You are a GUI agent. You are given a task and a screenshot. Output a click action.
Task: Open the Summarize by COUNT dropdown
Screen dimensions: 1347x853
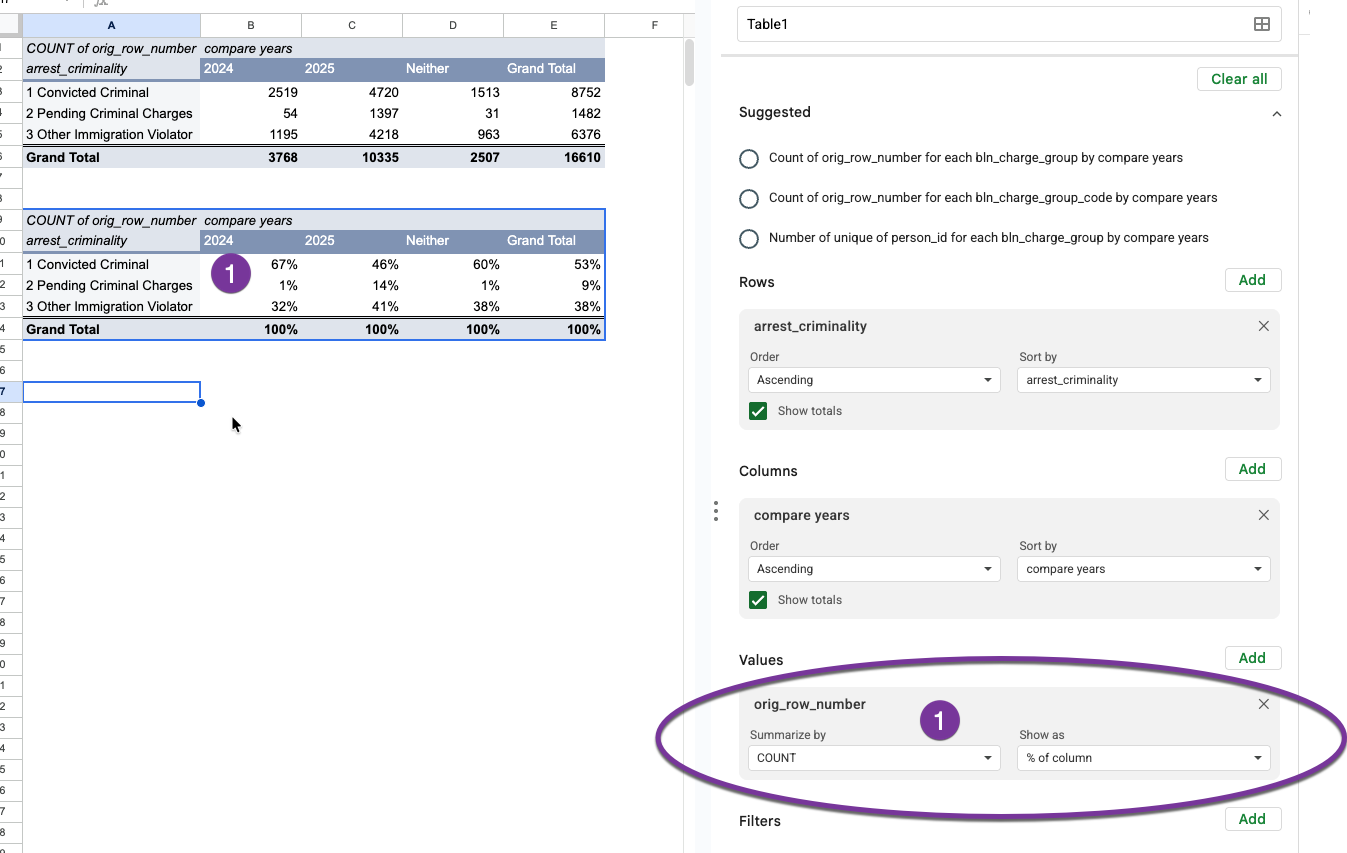873,758
